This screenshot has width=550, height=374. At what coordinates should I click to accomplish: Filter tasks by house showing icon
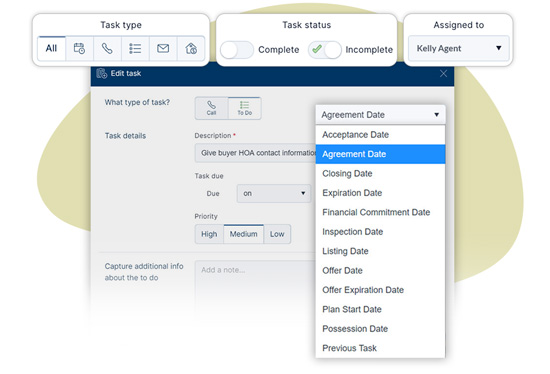click(x=191, y=48)
